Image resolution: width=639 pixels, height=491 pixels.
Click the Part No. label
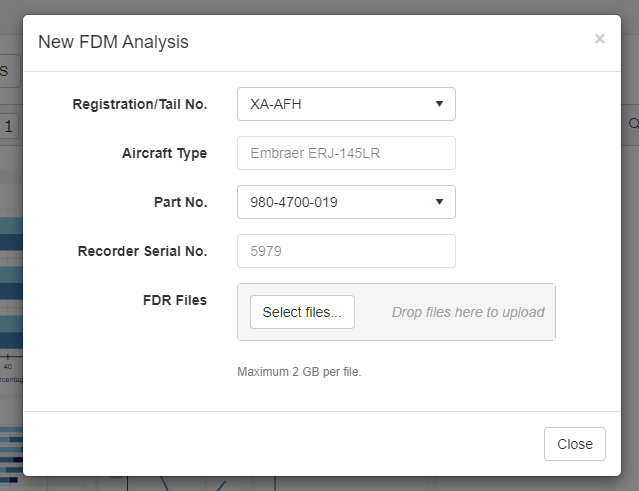(181, 202)
